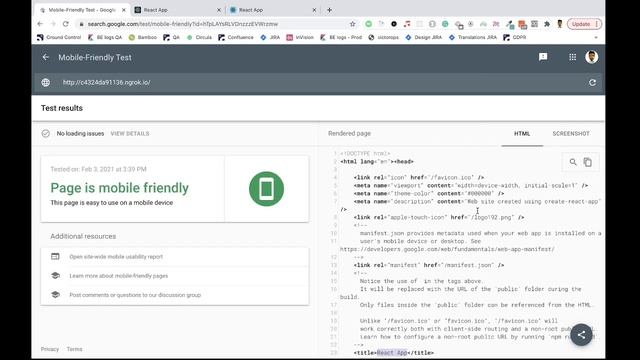Click VIEW DETAILS for loading issues

pyautogui.click(x=130, y=133)
